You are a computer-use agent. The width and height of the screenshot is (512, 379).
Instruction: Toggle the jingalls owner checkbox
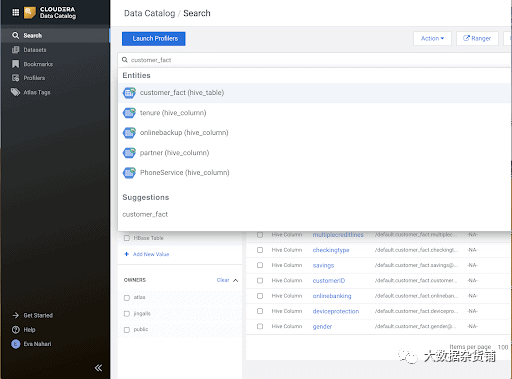point(127,314)
